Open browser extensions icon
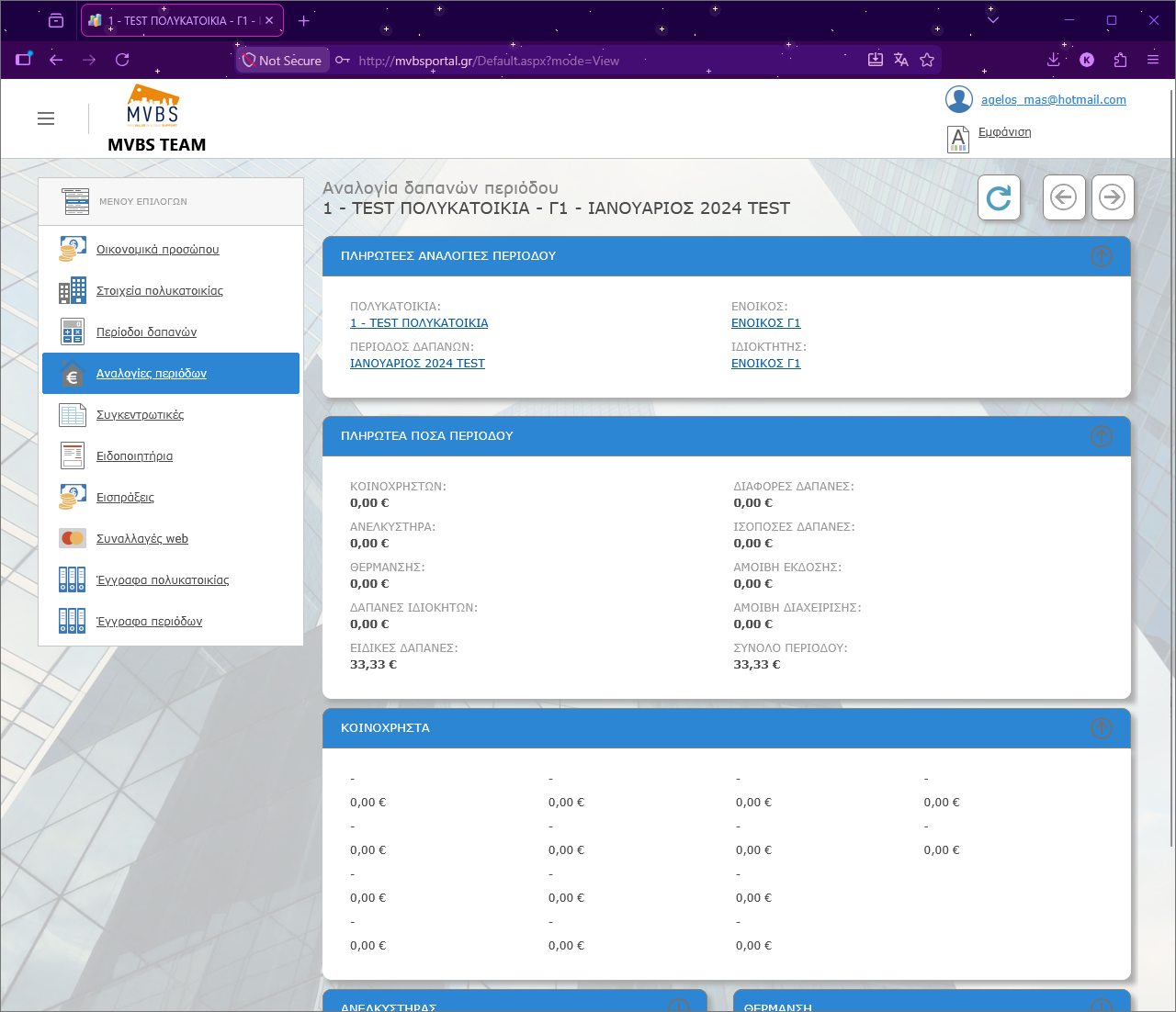The height and width of the screenshot is (1012, 1176). click(1120, 60)
